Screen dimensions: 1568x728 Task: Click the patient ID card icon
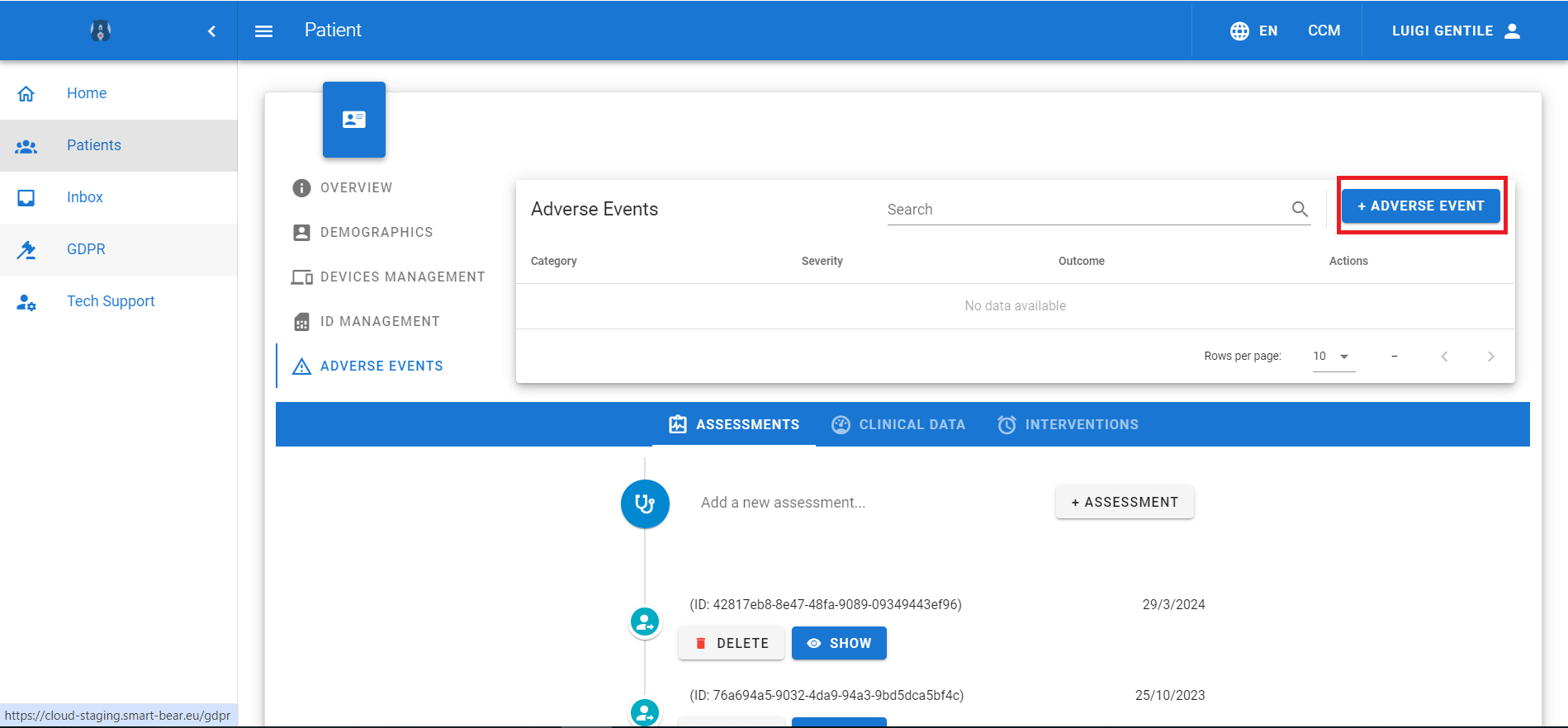(x=354, y=120)
